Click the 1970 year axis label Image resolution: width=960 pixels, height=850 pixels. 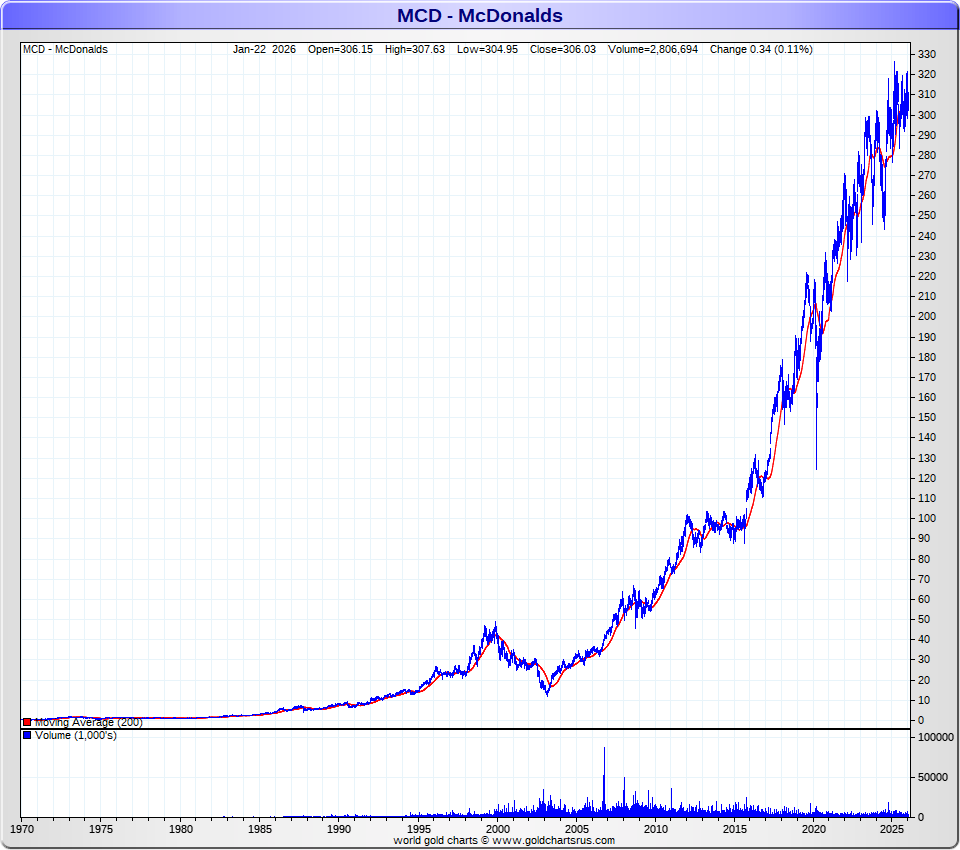pos(22,829)
